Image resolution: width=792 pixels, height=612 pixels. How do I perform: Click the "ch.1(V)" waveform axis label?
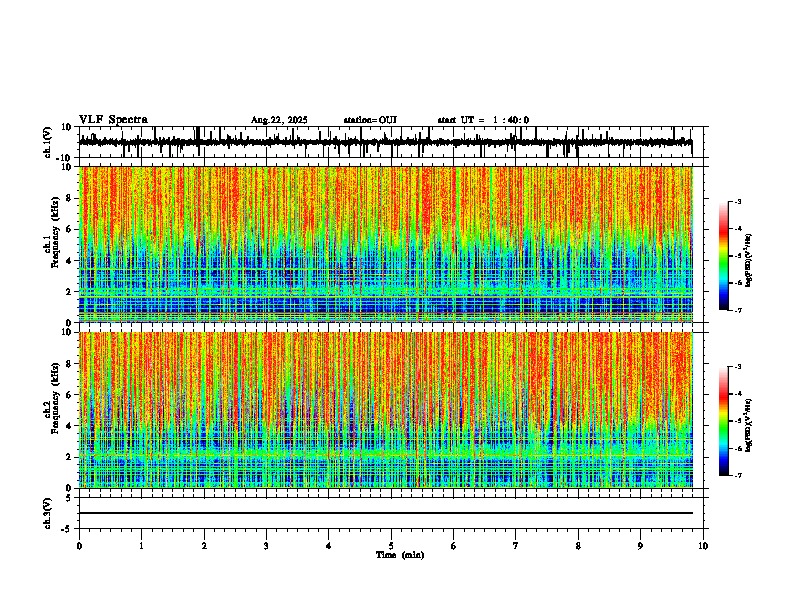(x=47, y=142)
